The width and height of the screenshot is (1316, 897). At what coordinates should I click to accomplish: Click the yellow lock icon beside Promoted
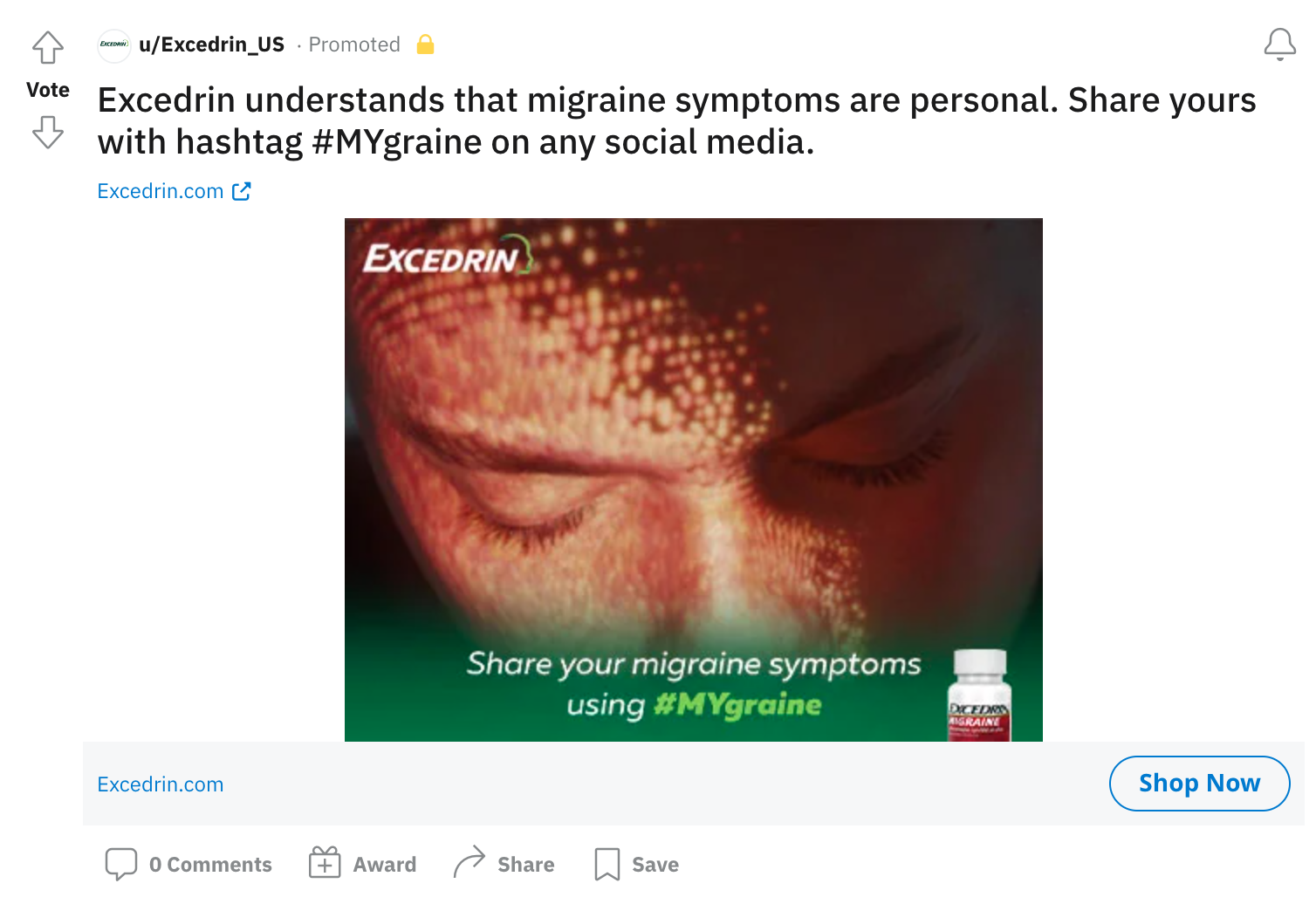[425, 44]
